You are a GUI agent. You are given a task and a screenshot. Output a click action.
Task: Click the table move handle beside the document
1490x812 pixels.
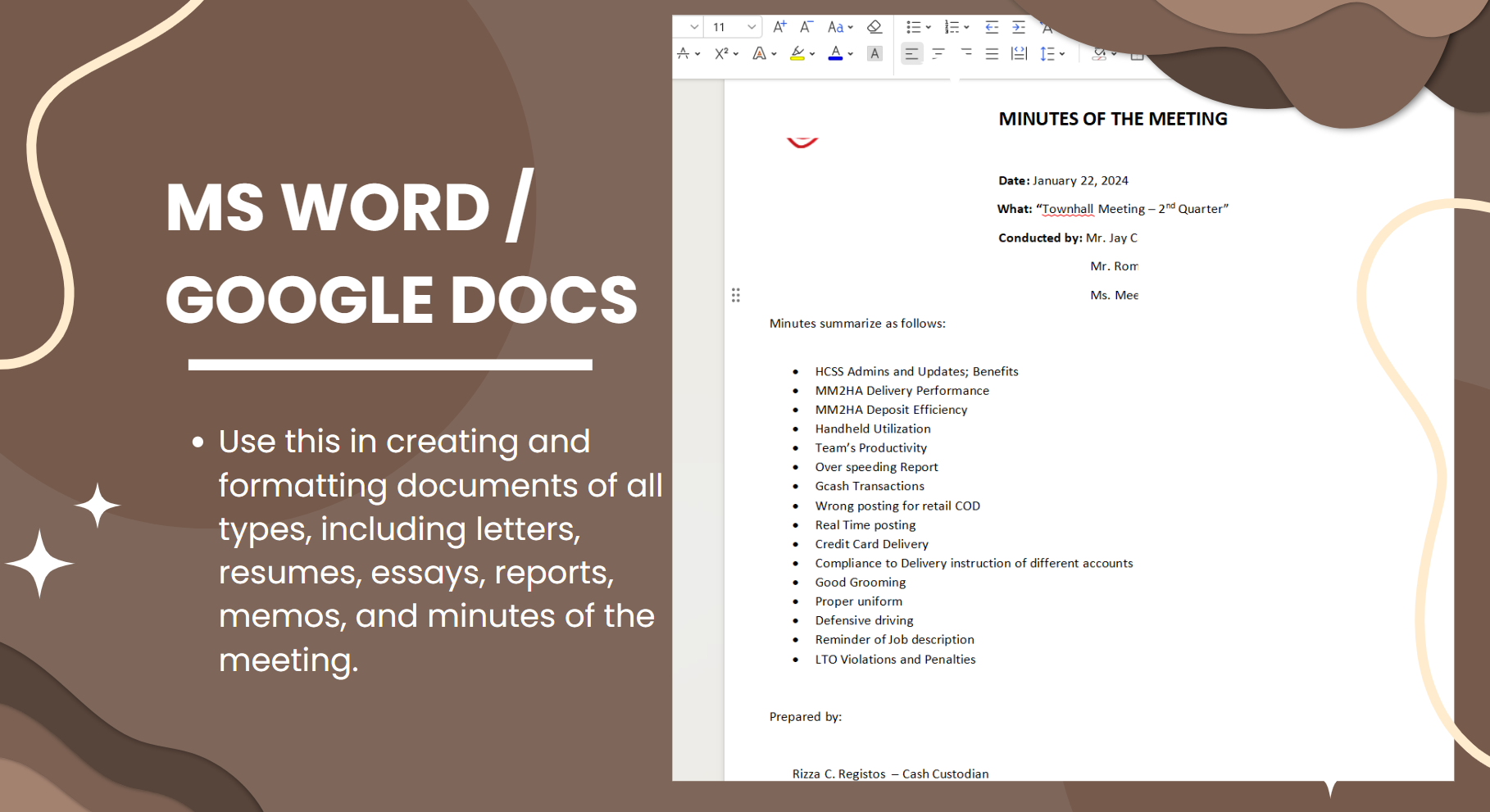736,295
